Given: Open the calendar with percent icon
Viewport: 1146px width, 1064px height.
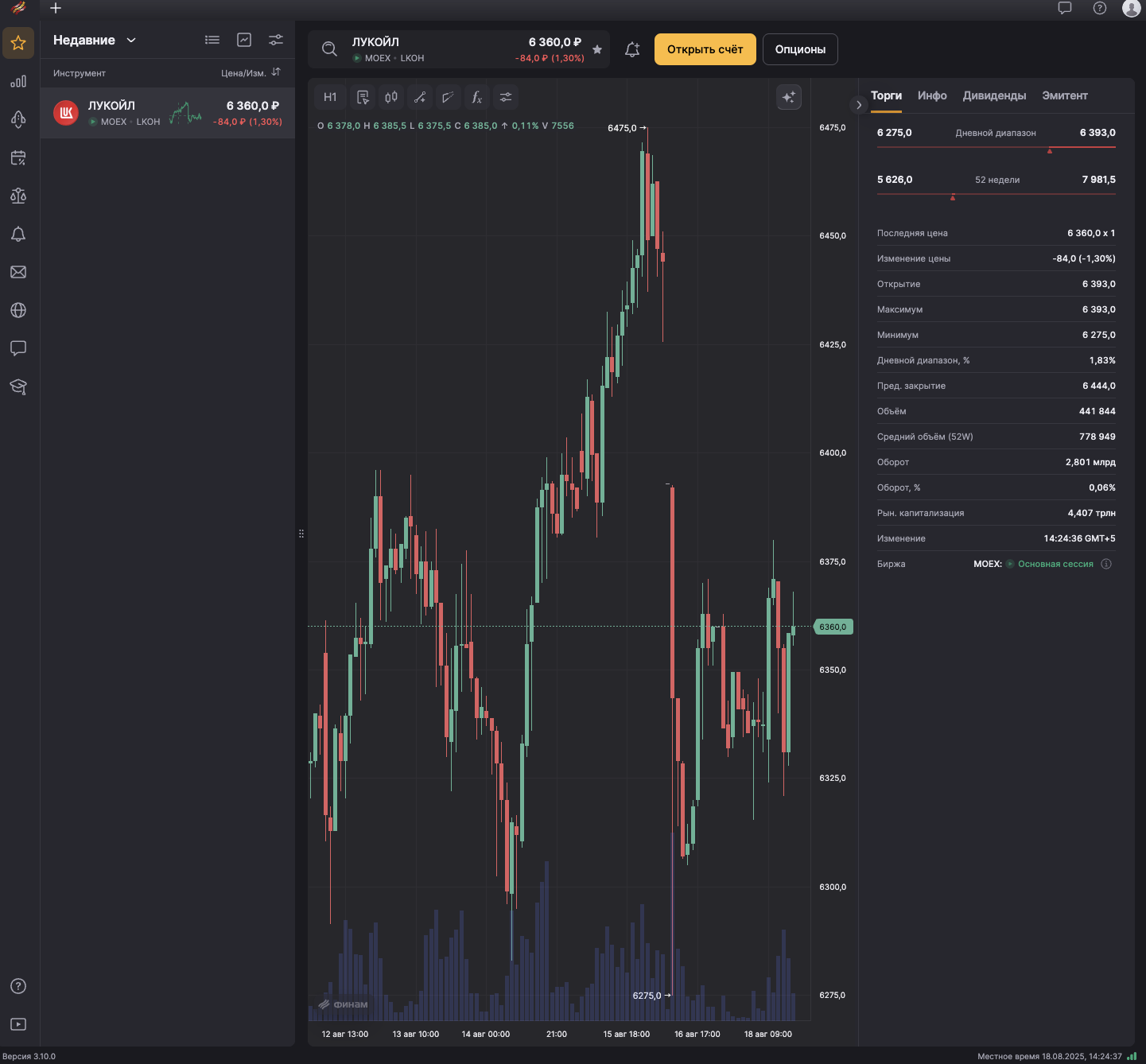Looking at the screenshot, I should 18,157.
